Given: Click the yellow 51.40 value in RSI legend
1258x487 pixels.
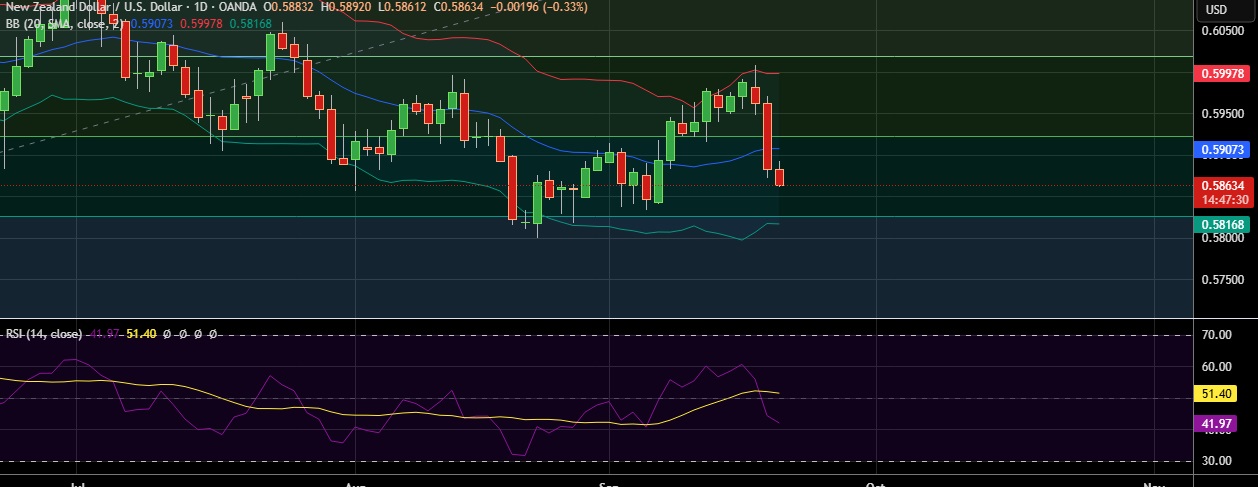Looking at the screenshot, I should pyautogui.click(x=141, y=334).
